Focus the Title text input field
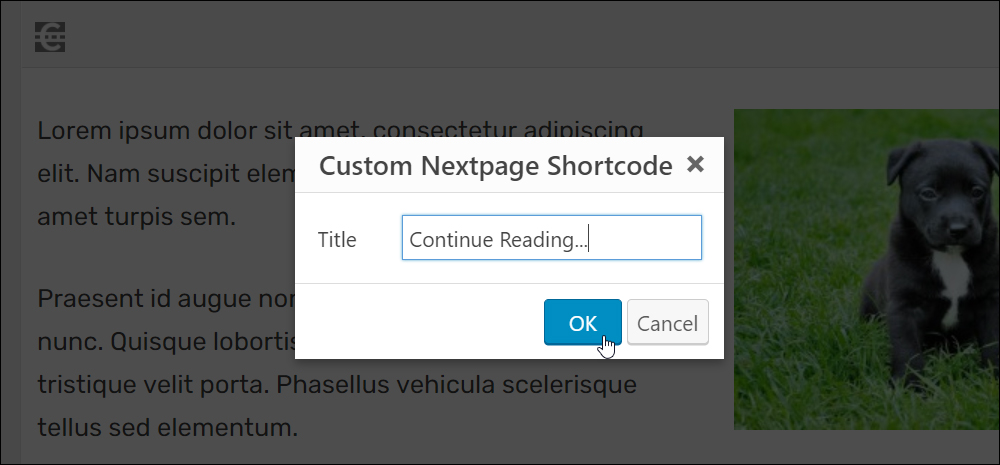This screenshot has height=465, width=1000. (552, 238)
